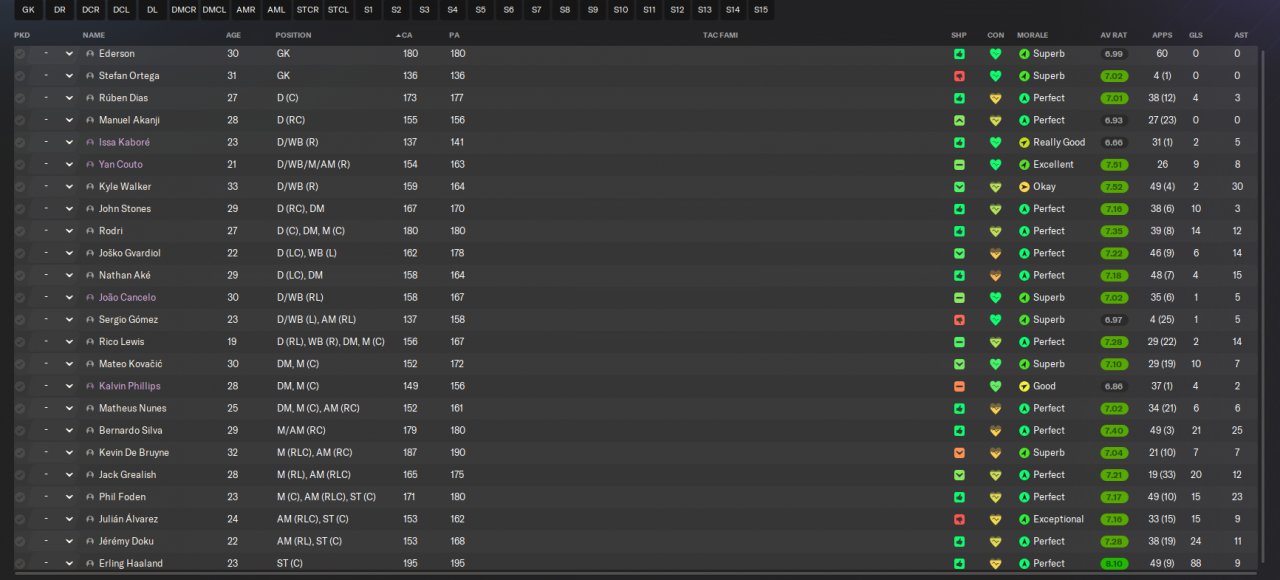Tick the picked circle for Kyle Walker
The image size is (1280, 580).
[x=20, y=187]
